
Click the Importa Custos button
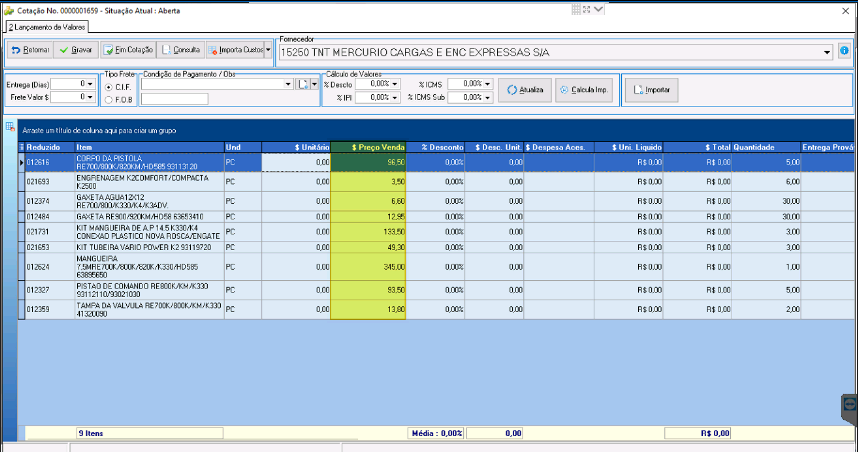tap(235, 50)
